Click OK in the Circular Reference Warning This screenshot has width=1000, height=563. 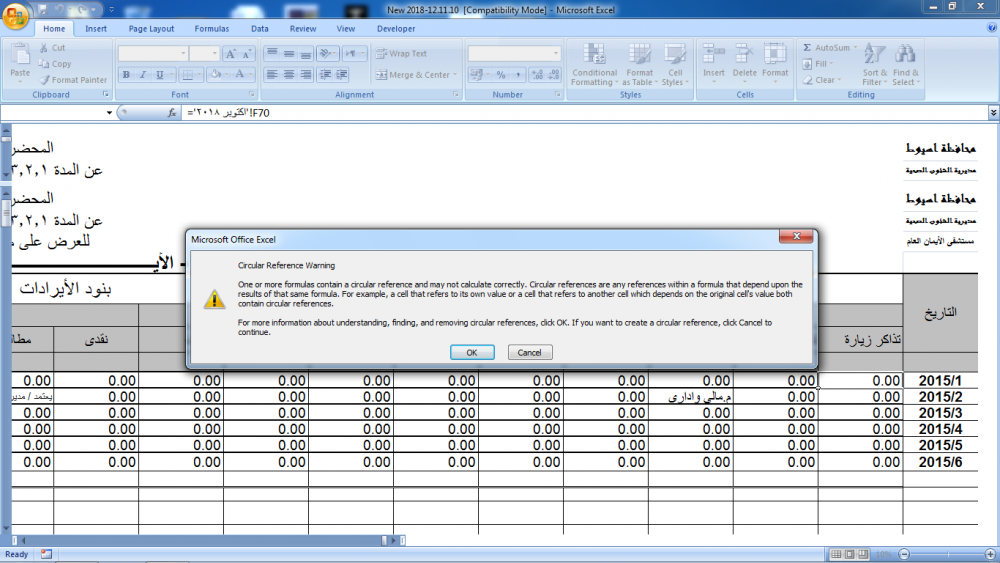(472, 353)
